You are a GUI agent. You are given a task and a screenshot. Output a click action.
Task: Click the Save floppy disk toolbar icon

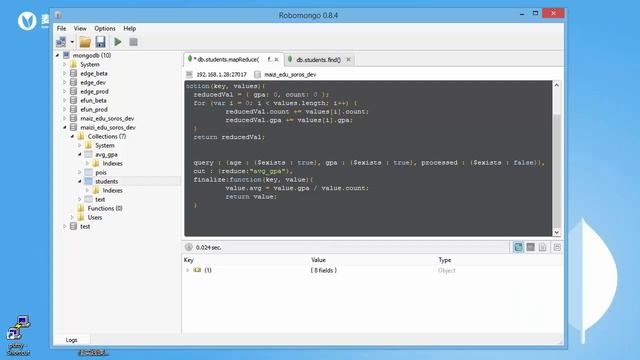point(100,42)
